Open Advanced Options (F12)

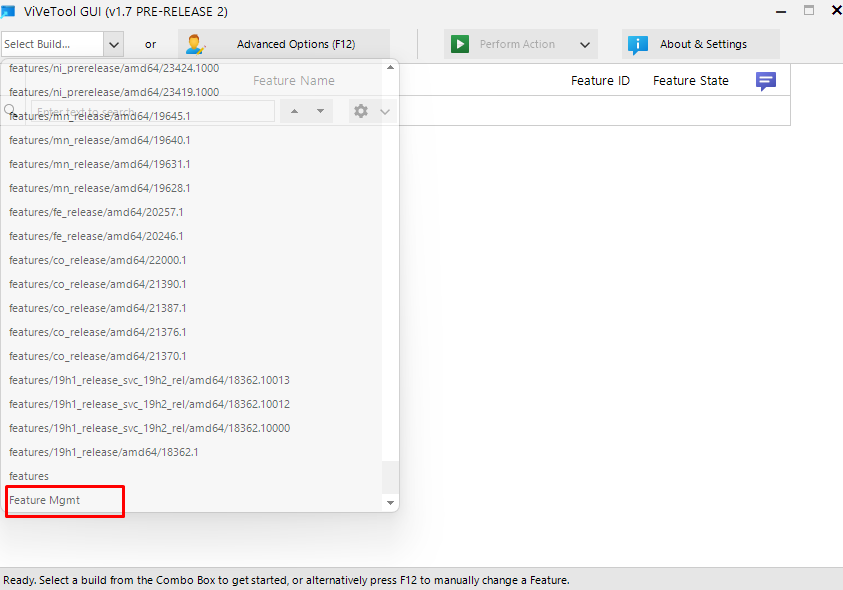click(284, 44)
